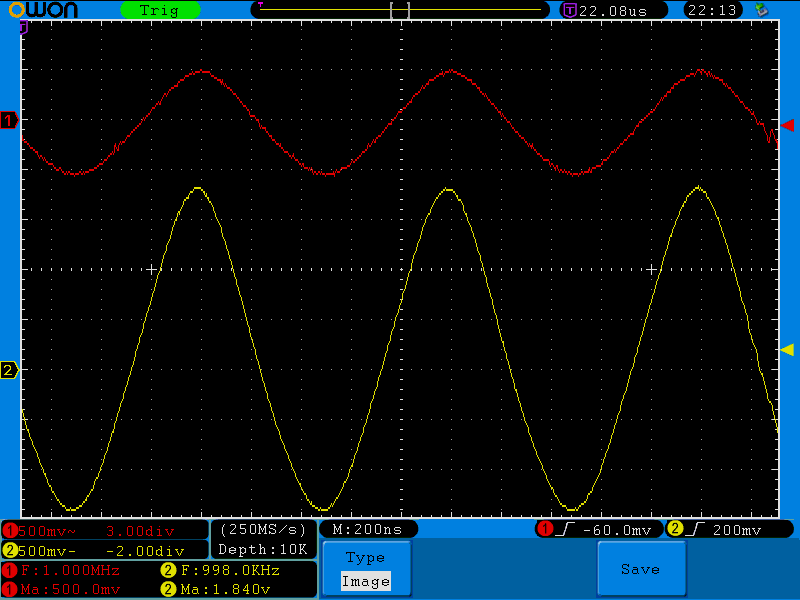Click the purple trigger marker at grid top-left

coord(24,28)
